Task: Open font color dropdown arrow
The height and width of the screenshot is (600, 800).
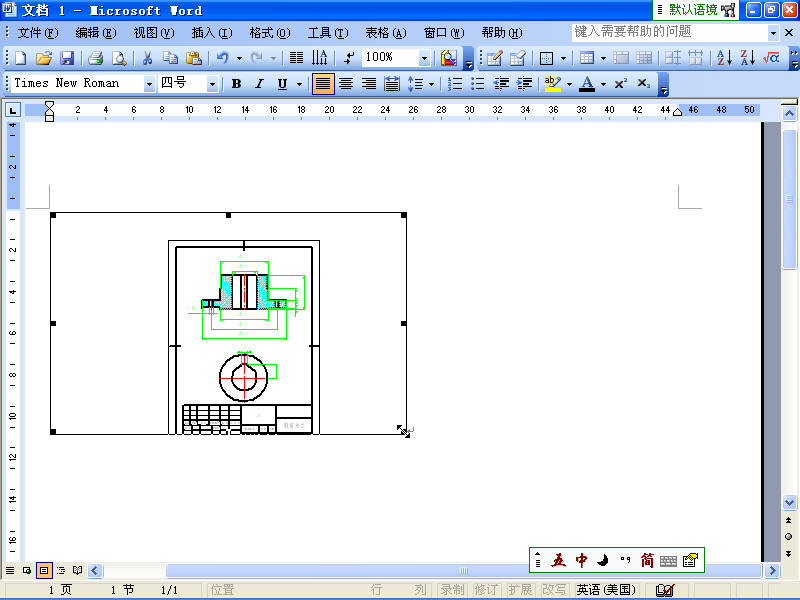Action: (x=603, y=84)
